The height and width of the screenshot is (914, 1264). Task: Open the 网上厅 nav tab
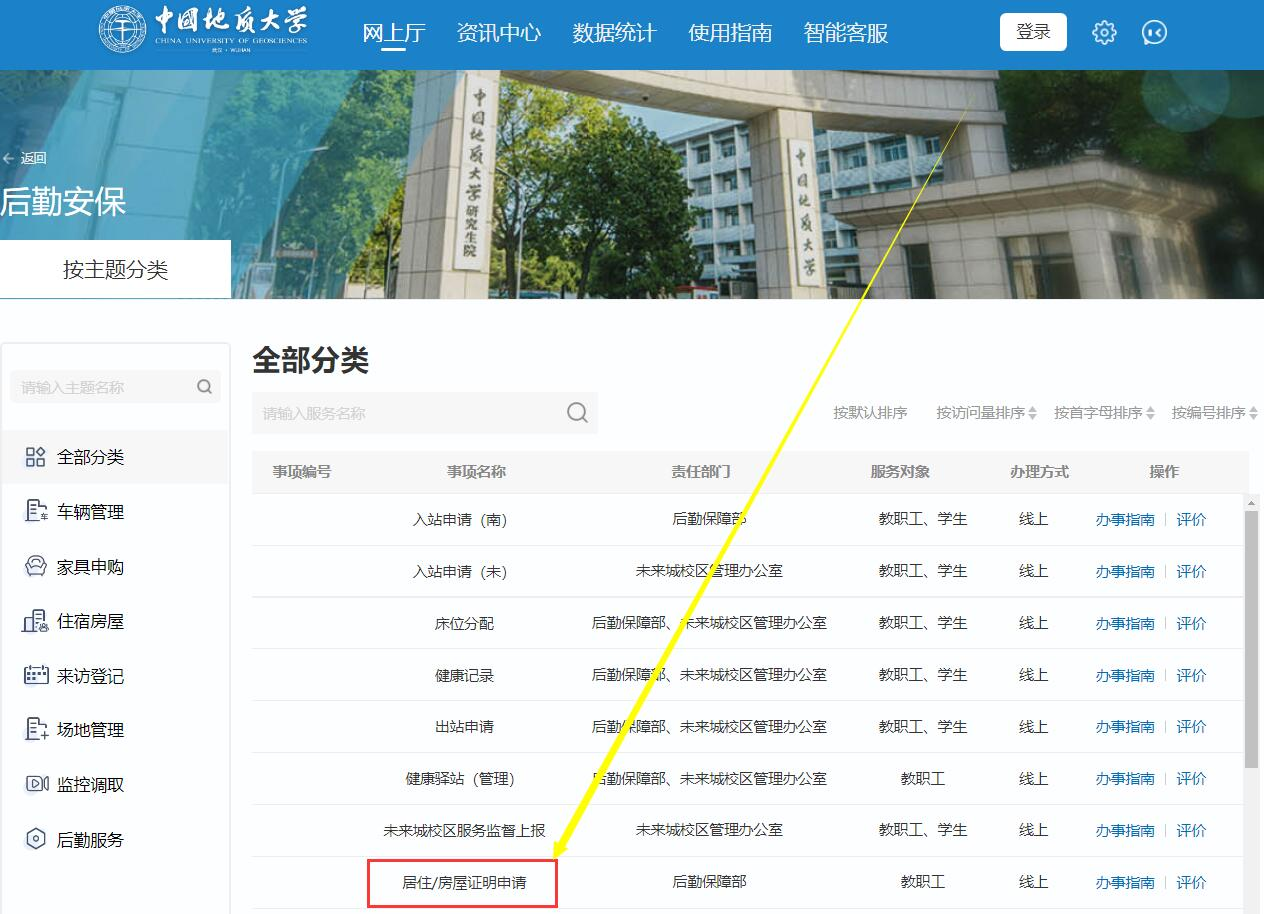[394, 33]
